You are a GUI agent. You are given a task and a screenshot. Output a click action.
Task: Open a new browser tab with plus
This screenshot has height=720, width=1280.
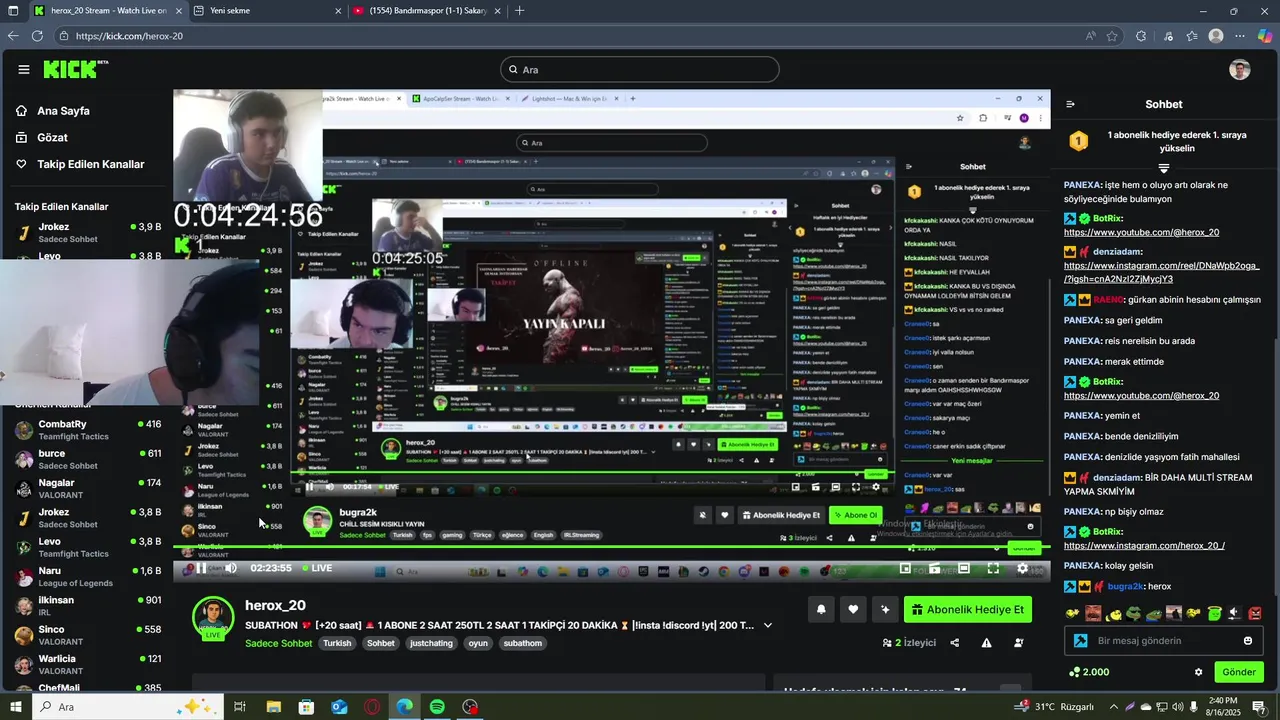tap(519, 11)
